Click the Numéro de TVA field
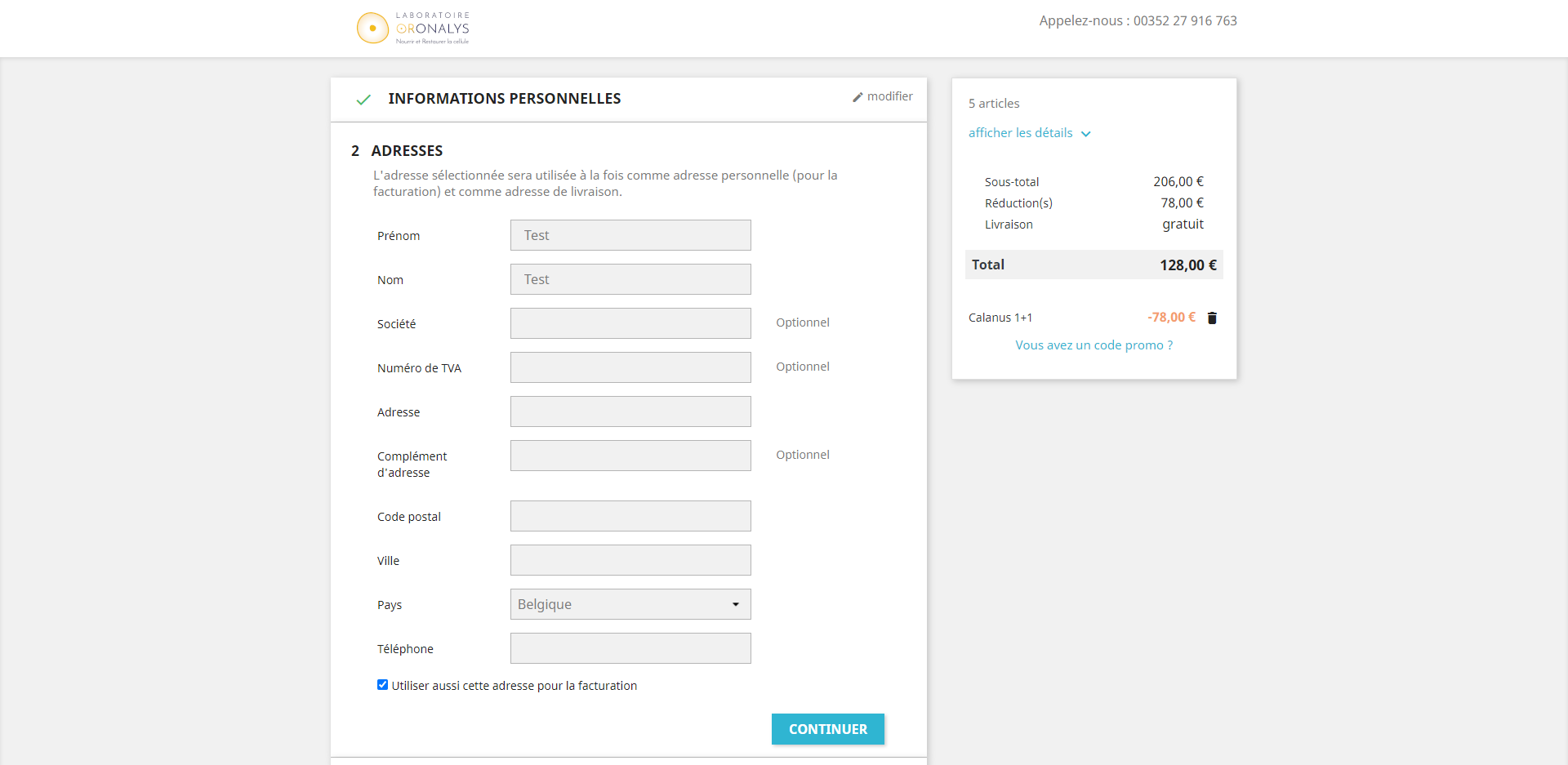The height and width of the screenshot is (765, 1568). [x=630, y=367]
